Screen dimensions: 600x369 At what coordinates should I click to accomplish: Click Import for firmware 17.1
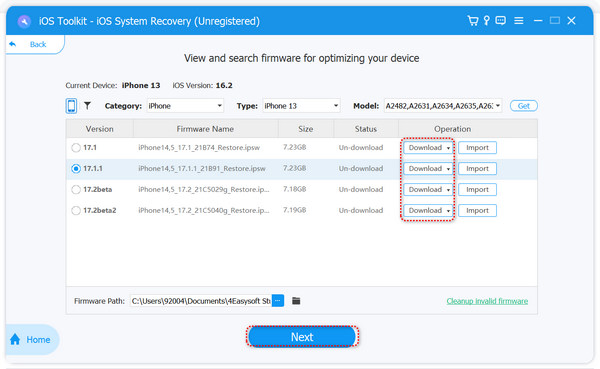477,148
